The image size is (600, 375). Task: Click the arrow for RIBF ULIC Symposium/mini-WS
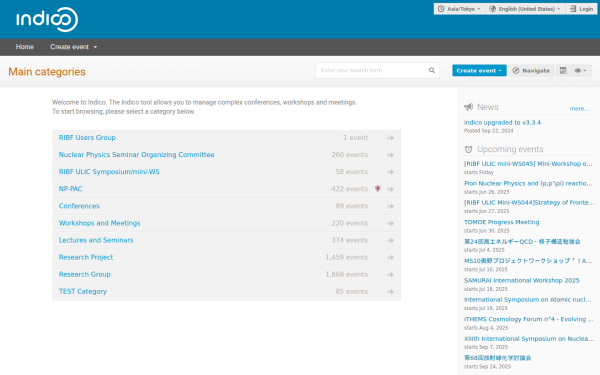(390, 172)
